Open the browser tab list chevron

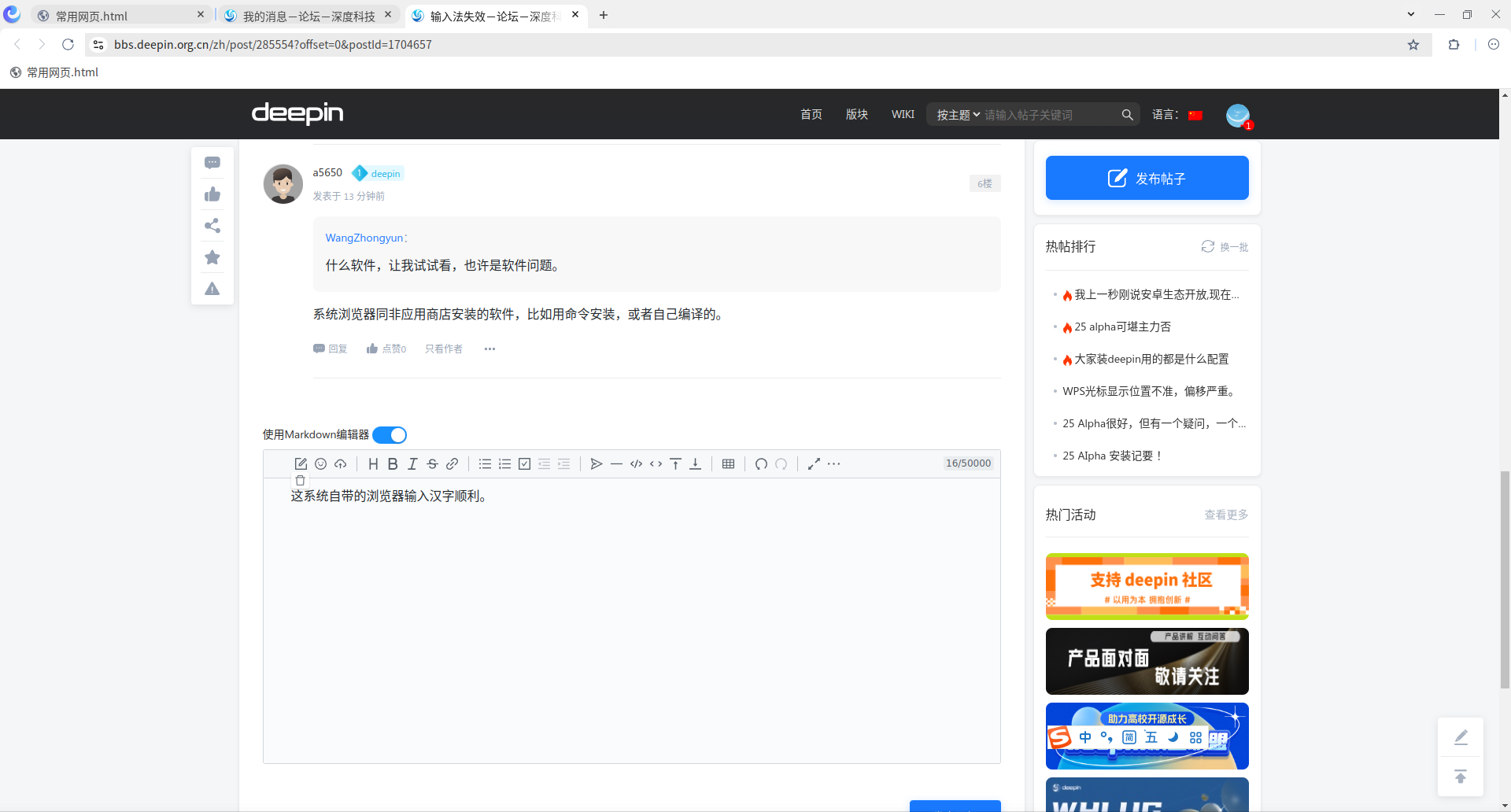tap(1411, 15)
